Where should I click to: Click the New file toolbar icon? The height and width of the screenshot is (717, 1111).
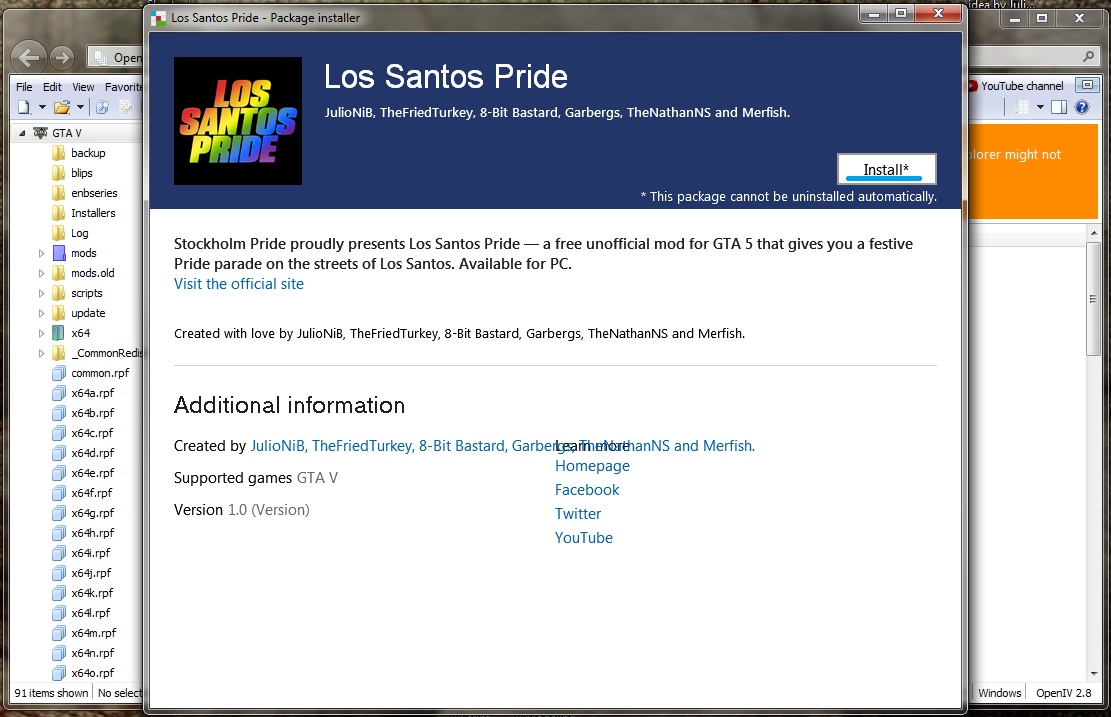pos(25,107)
